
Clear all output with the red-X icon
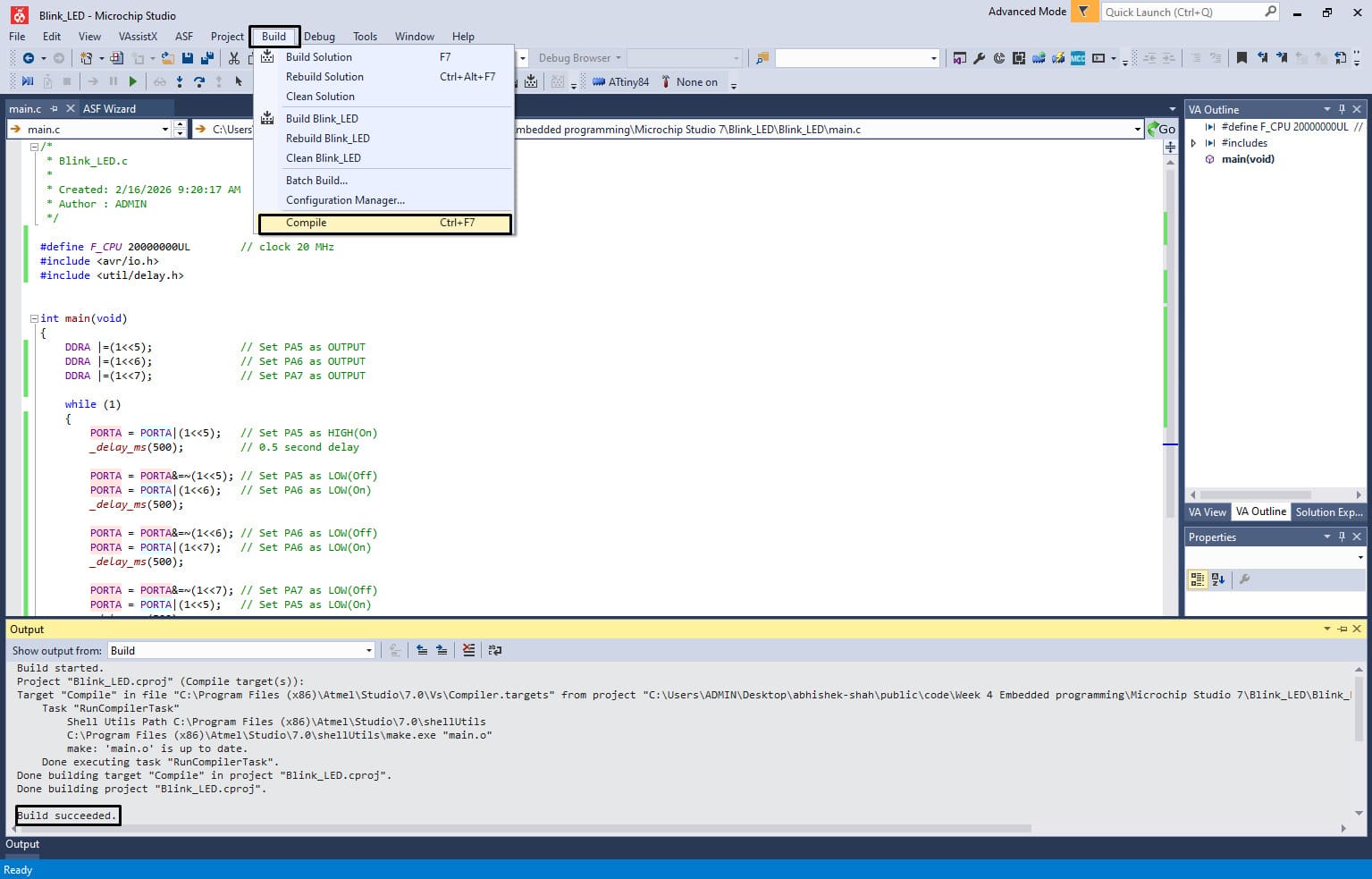point(468,650)
